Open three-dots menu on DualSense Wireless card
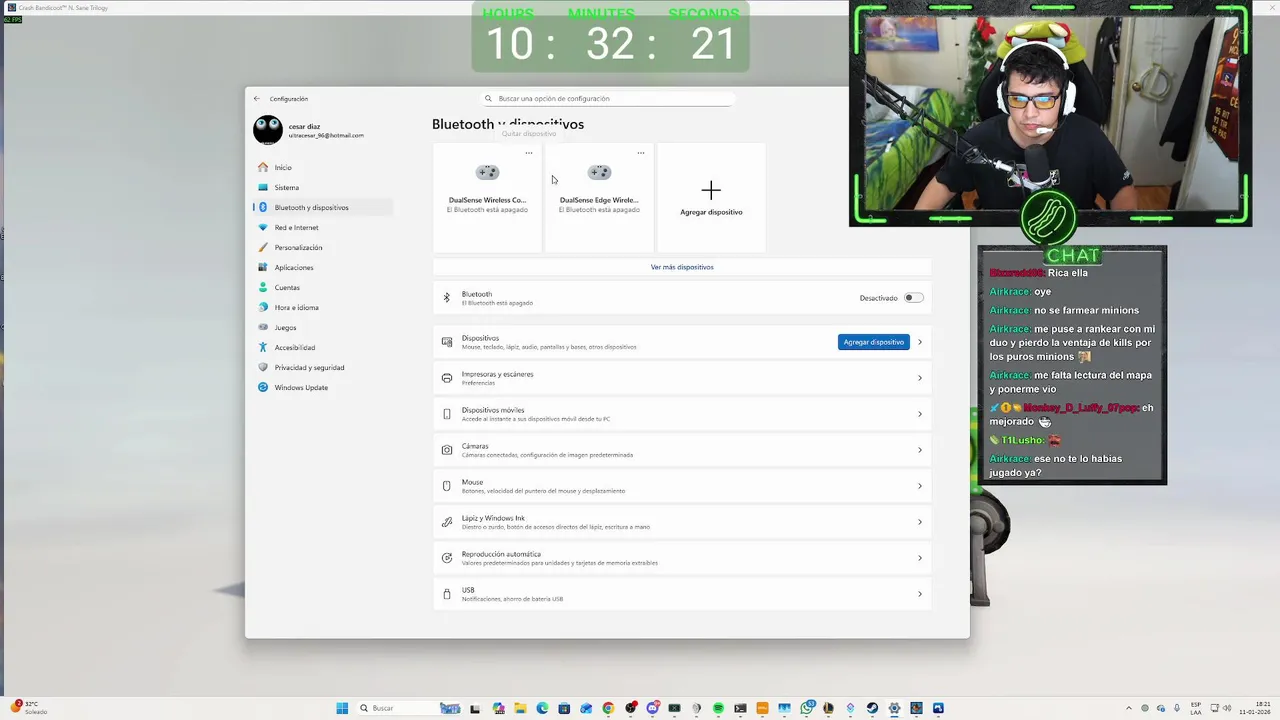The image size is (1280, 720). (529, 153)
